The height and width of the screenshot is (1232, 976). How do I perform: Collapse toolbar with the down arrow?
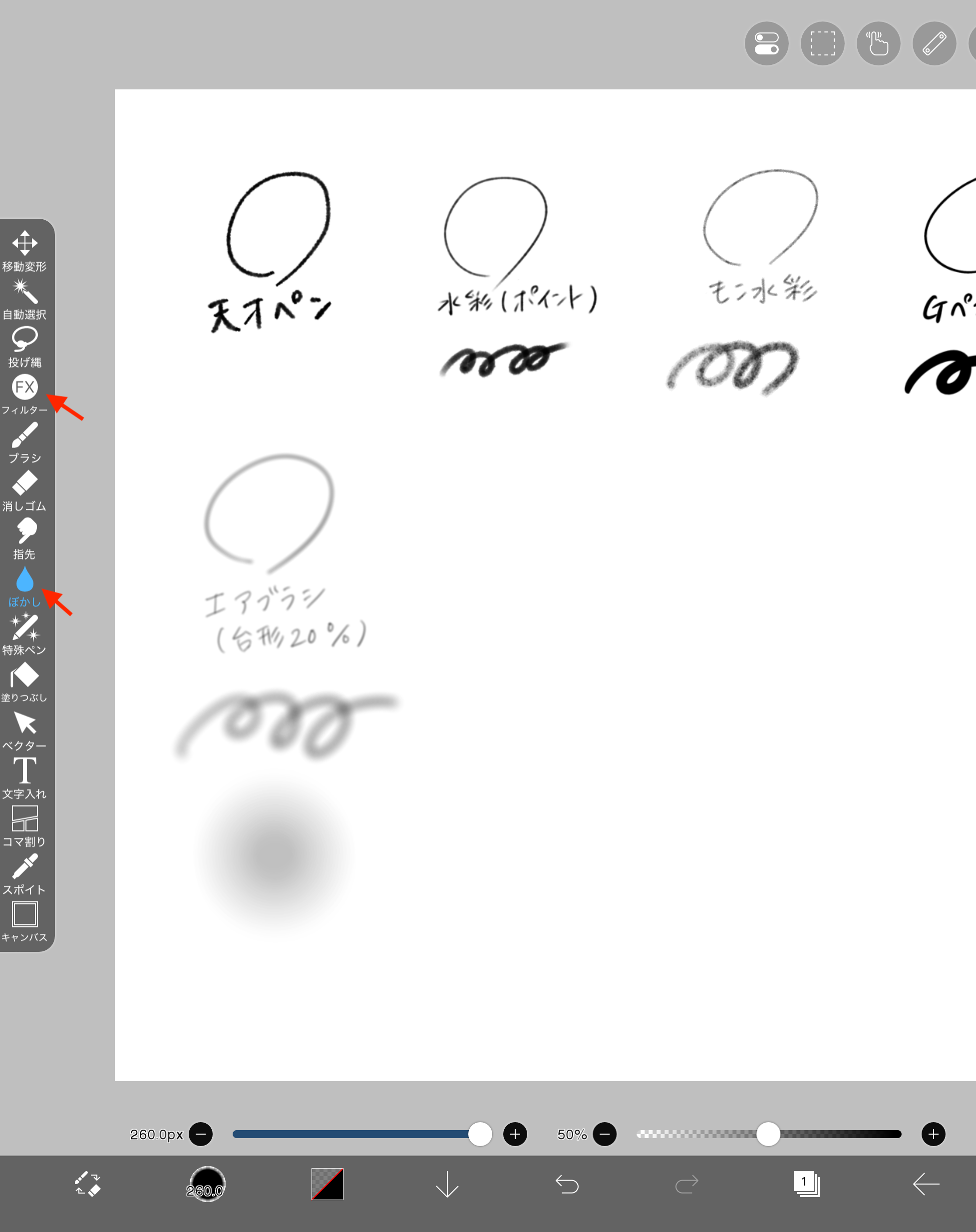click(447, 1184)
